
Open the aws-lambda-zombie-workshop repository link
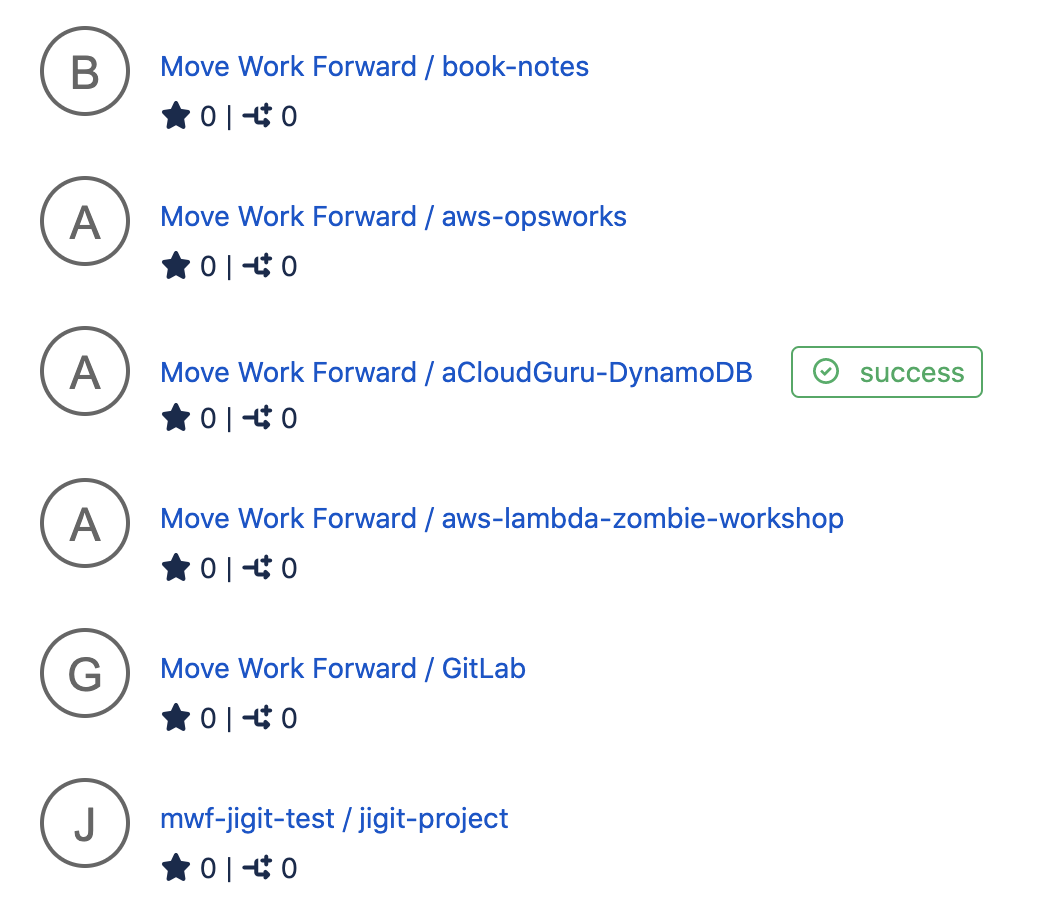[x=502, y=518]
